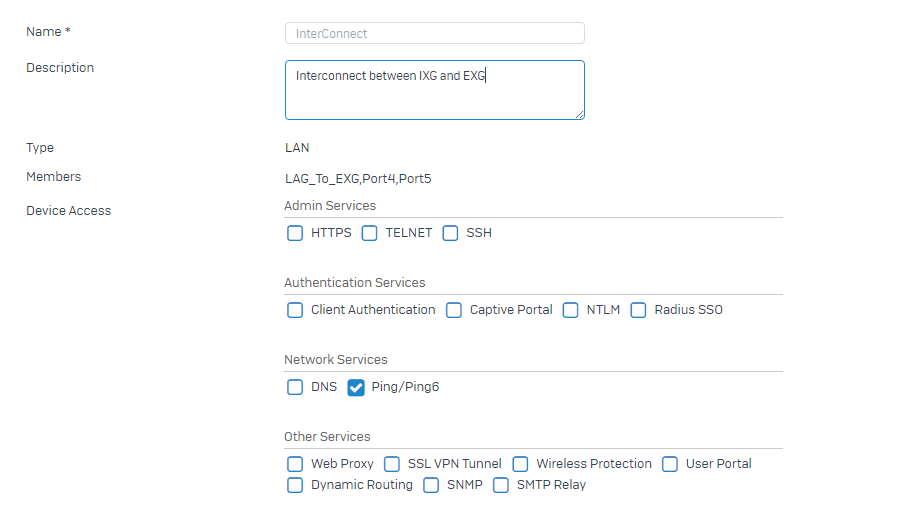922x514 pixels.
Task: Grab the Description textarea resize handle
Action: [x=580, y=115]
